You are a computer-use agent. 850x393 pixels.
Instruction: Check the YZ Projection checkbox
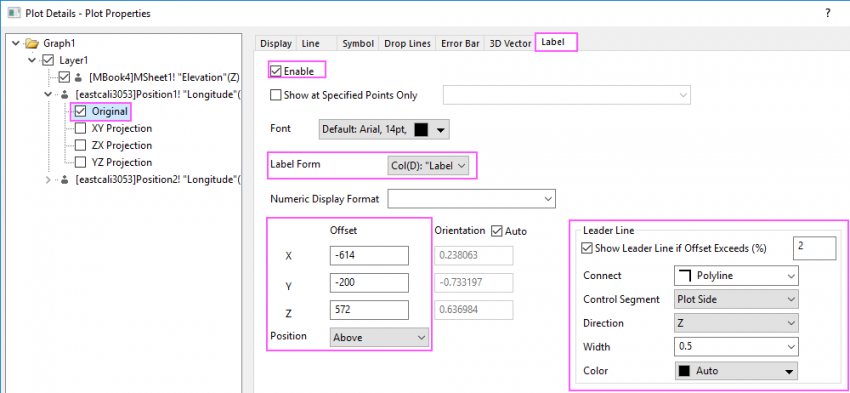80,162
